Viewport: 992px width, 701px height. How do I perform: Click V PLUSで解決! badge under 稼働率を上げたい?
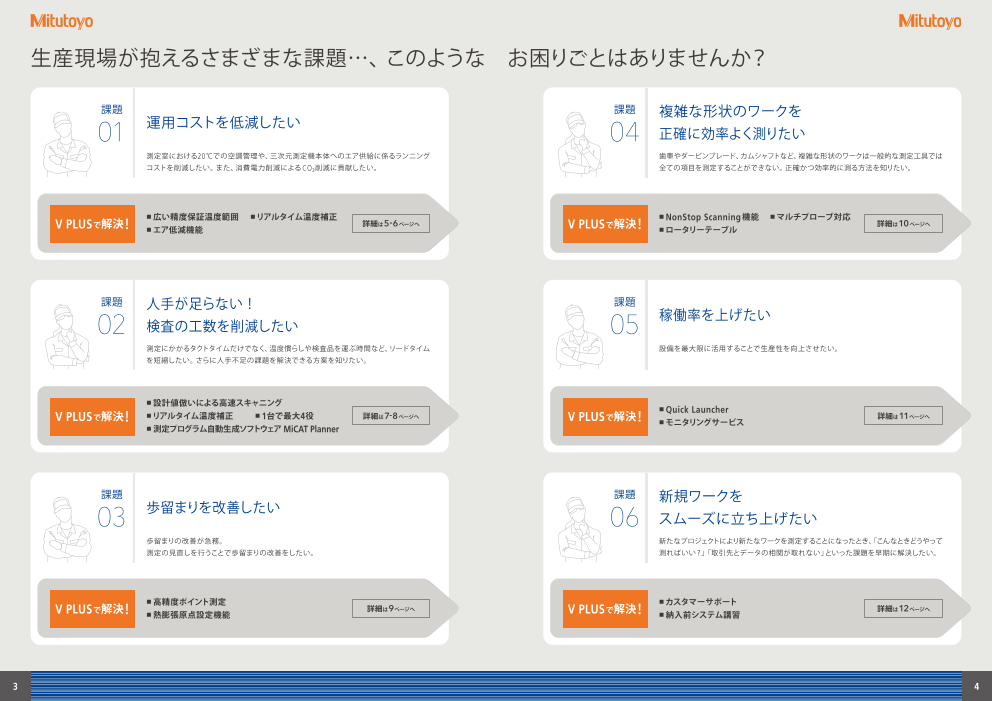click(605, 415)
